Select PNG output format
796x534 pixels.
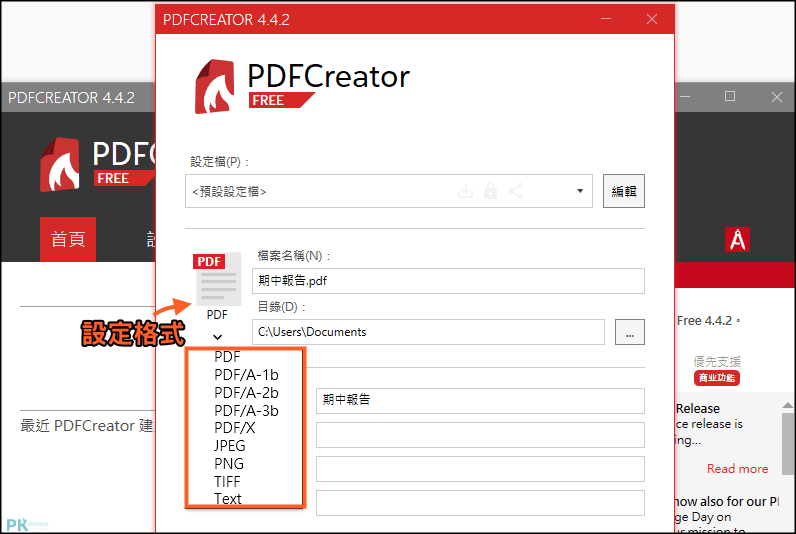point(228,463)
